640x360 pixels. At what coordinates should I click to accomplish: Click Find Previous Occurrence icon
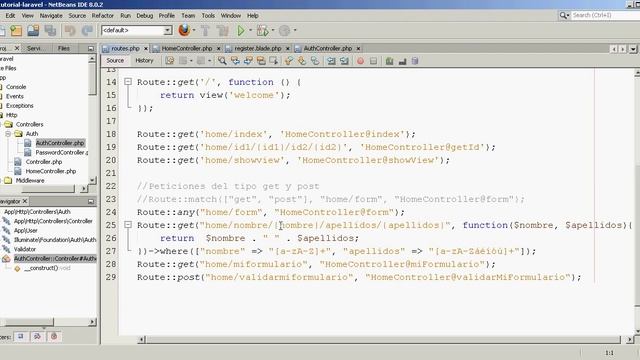point(235,61)
